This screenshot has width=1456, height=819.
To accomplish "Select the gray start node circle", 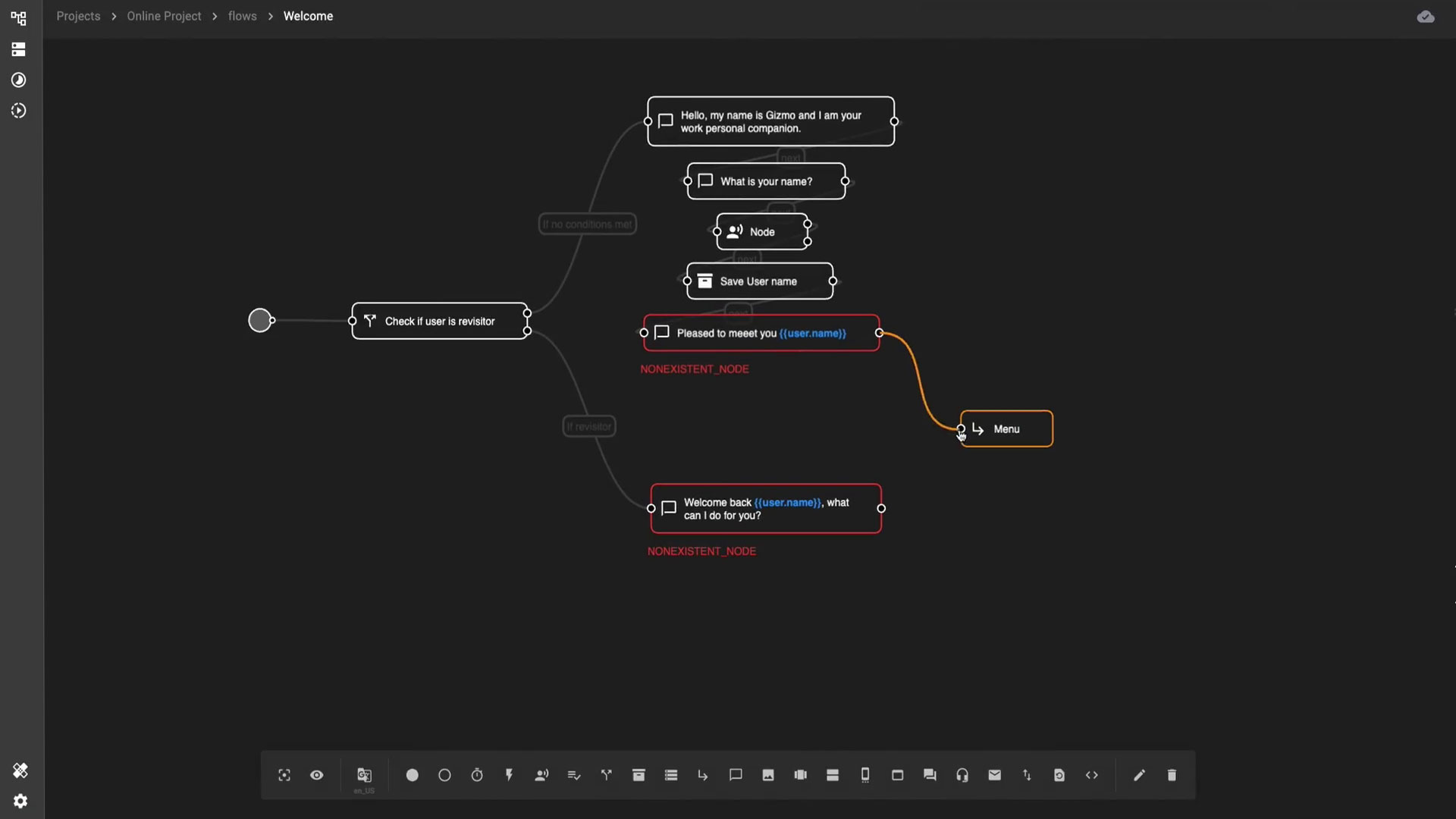I will coord(260,320).
